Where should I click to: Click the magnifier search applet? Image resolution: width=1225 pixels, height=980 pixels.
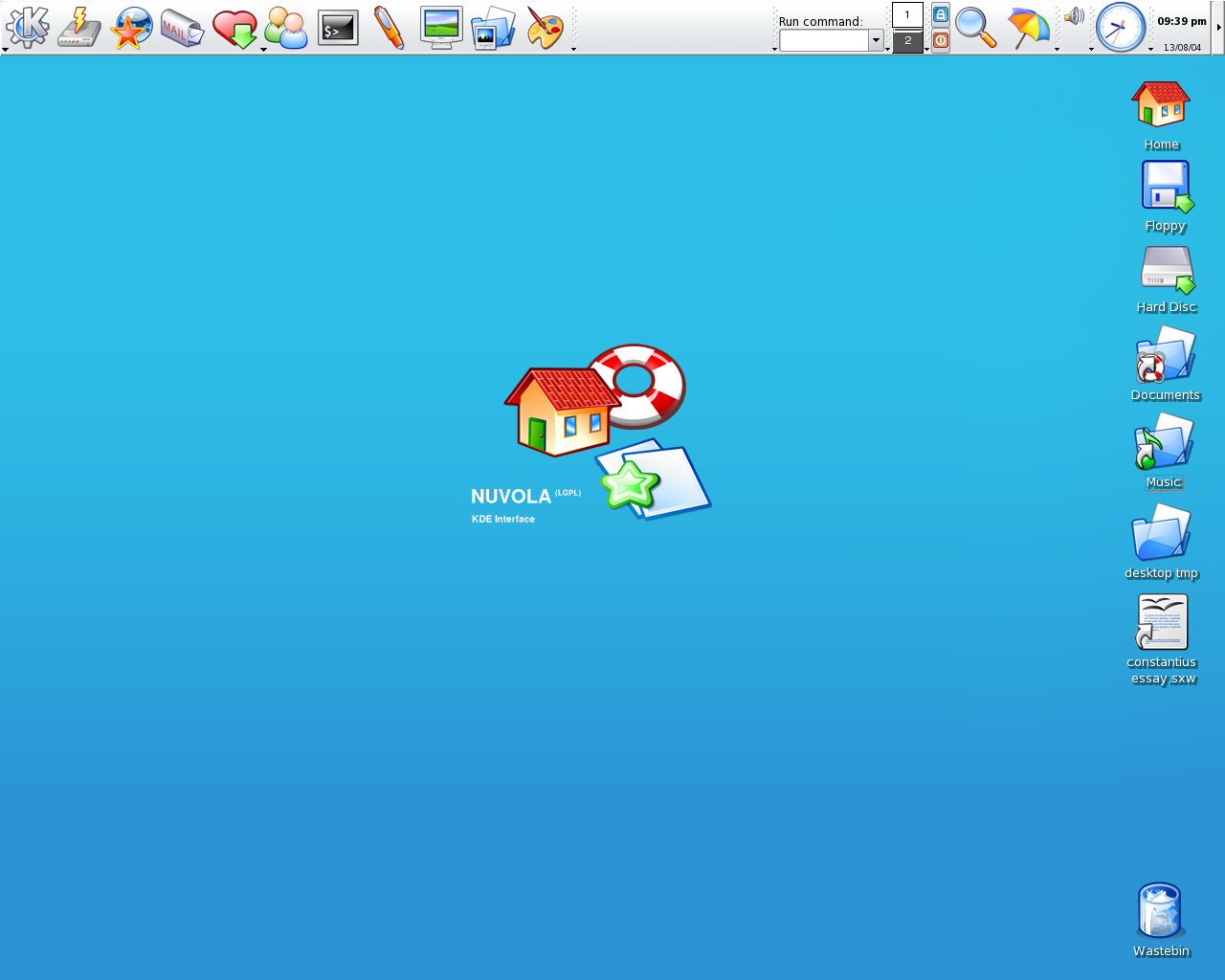976,26
